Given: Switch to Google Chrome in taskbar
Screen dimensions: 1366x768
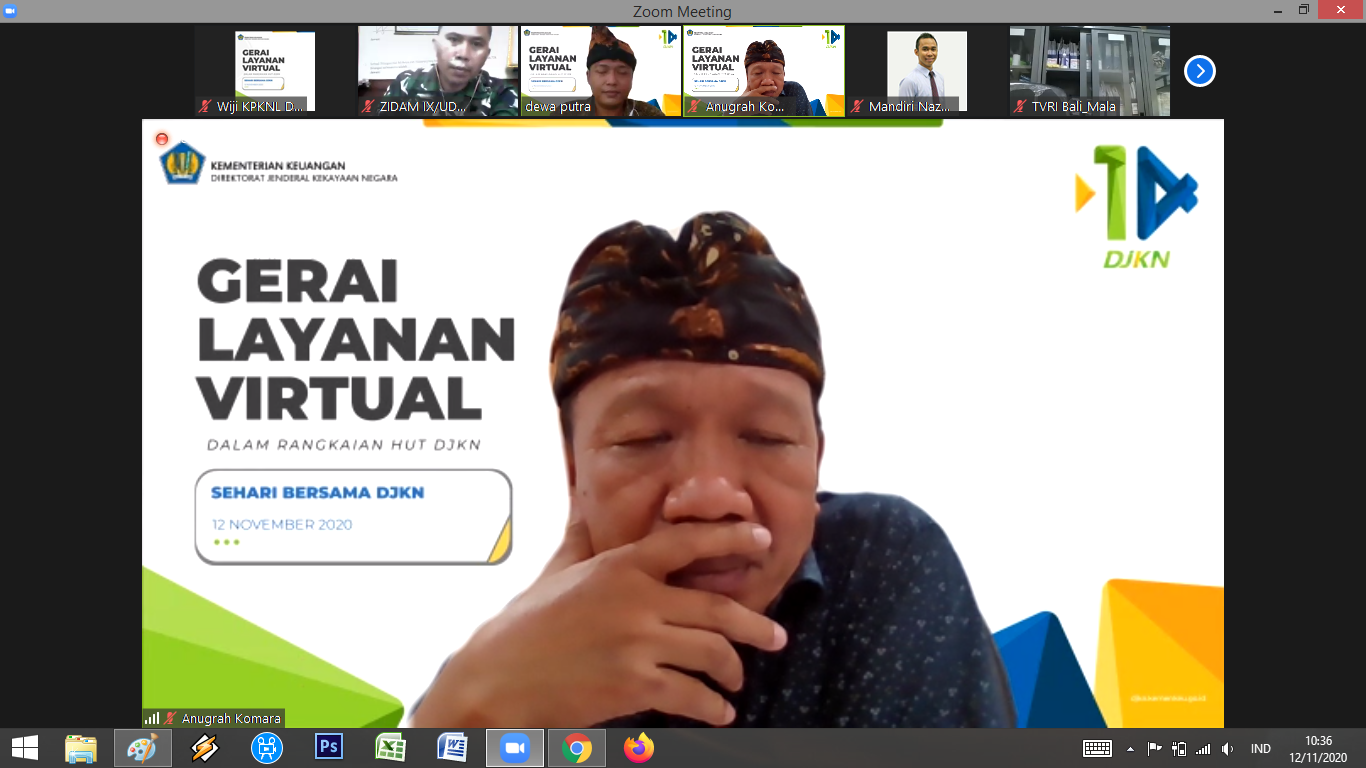Looking at the screenshot, I should tap(576, 748).
